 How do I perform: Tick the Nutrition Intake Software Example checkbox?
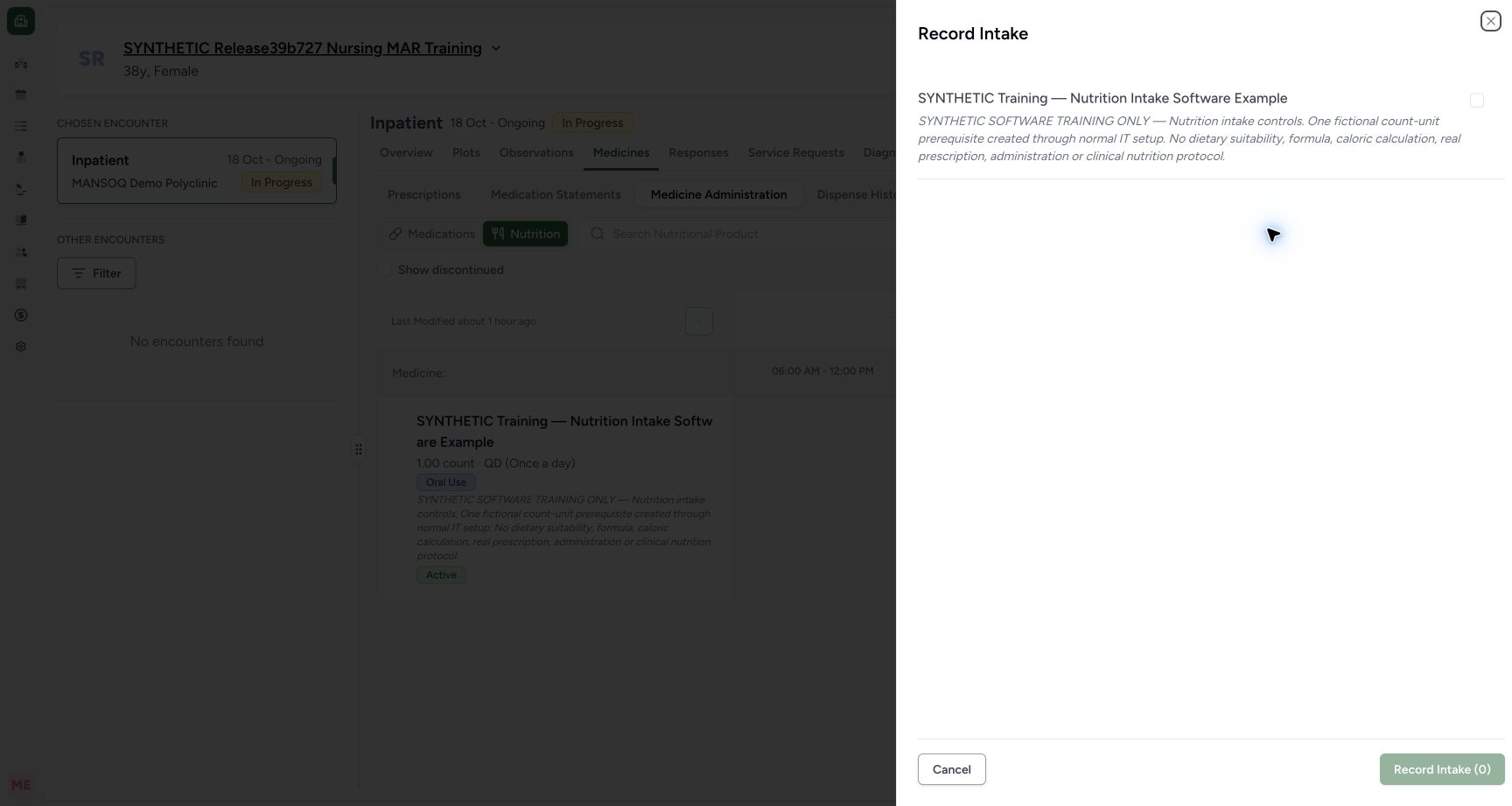click(1477, 101)
